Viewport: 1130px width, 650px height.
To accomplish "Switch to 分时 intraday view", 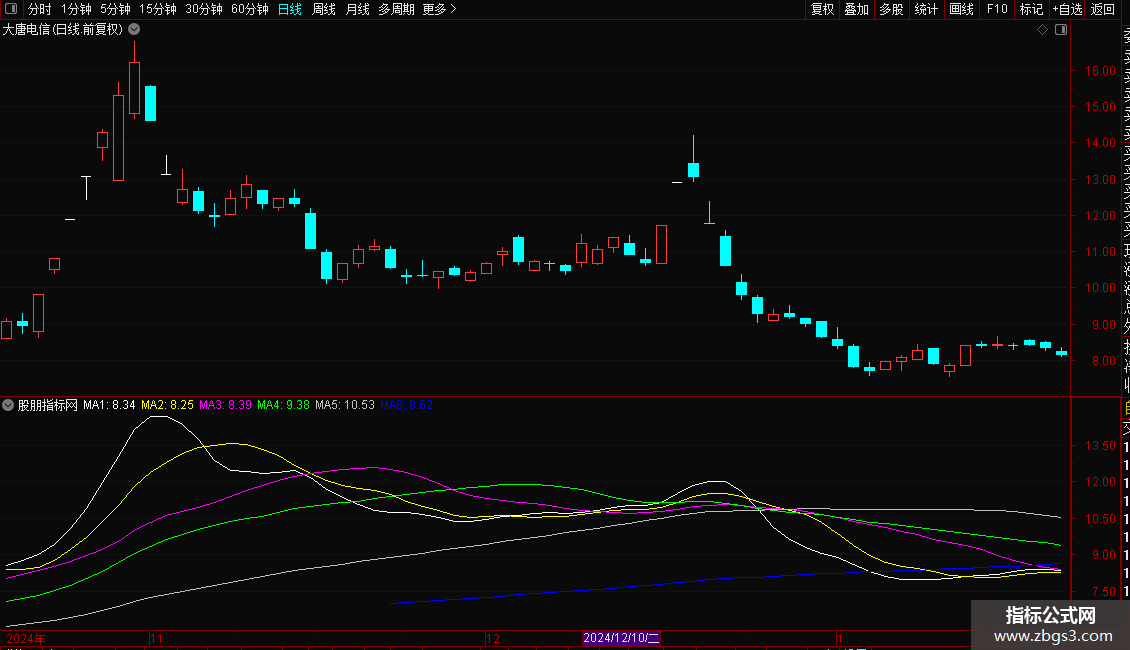I will coord(39,9).
